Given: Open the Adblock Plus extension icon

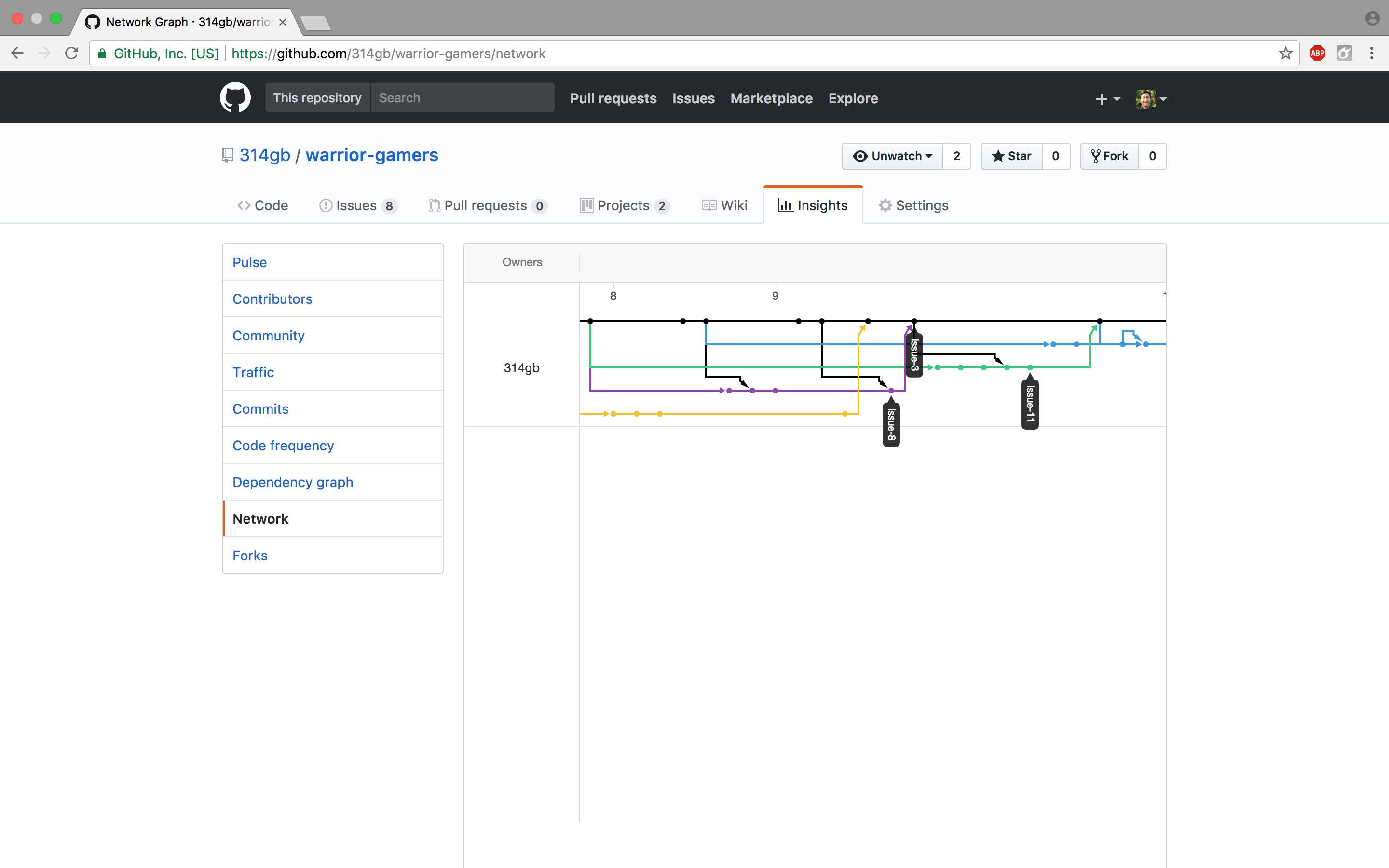Looking at the screenshot, I should (x=1317, y=54).
